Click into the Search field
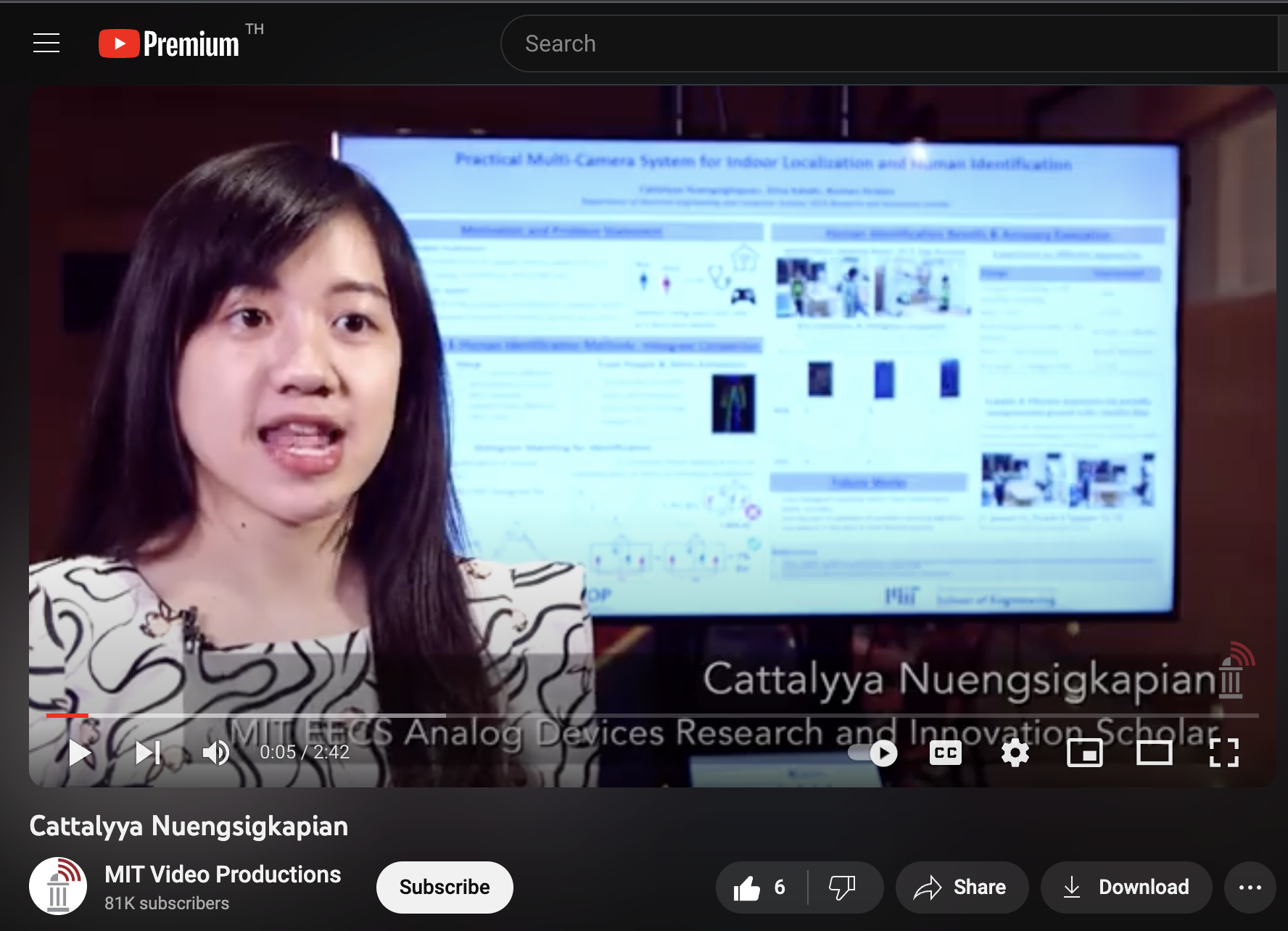The image size is (1288, 931). [889, 44]
